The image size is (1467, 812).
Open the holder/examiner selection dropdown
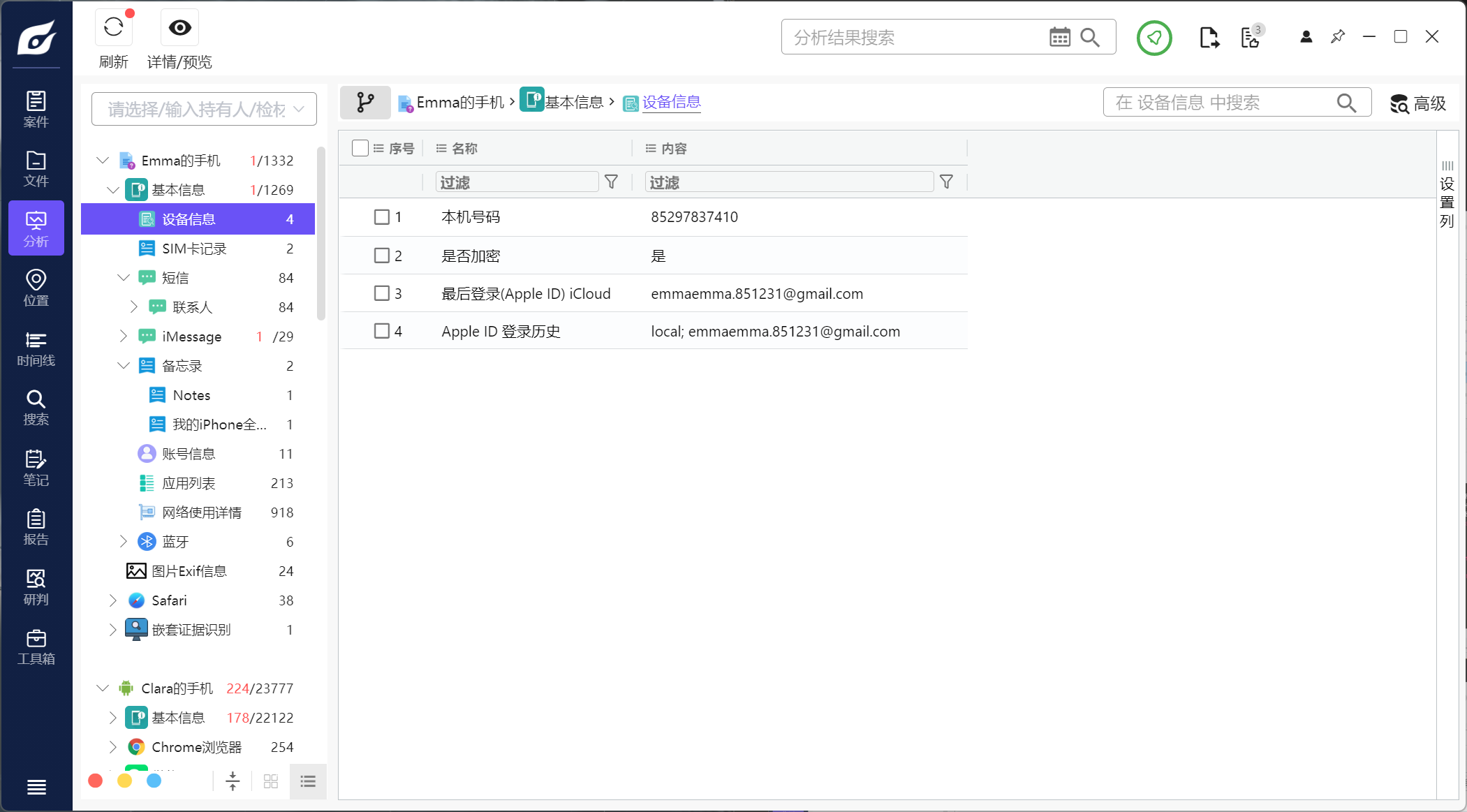[204, 110]
